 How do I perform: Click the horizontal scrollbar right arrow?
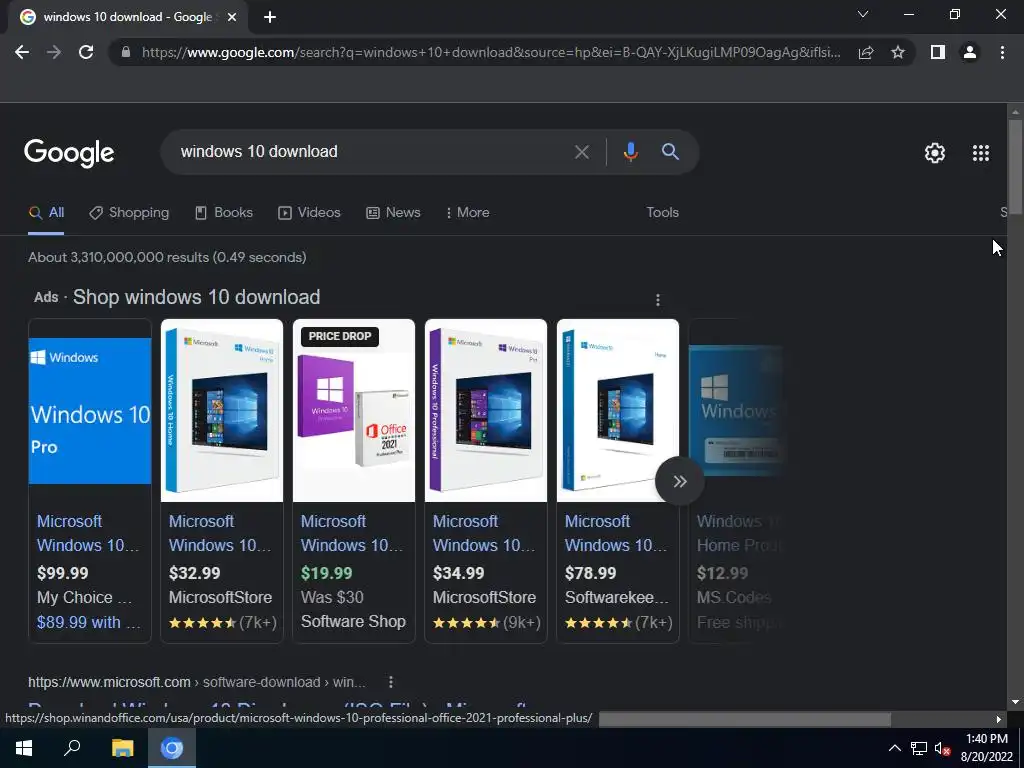click(x=999, y=719)
